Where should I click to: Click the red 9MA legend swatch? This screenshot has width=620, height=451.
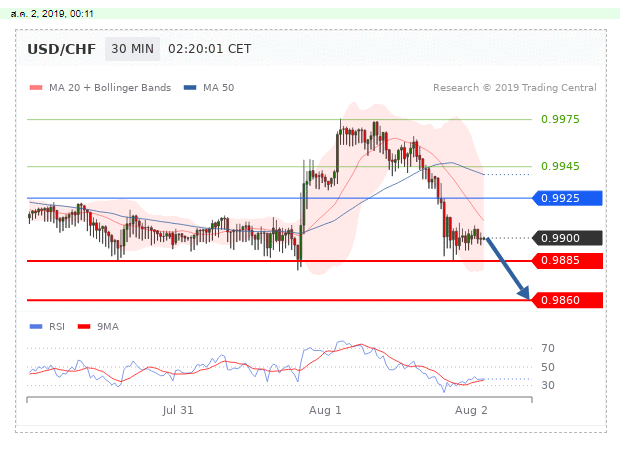click(84, 326)
